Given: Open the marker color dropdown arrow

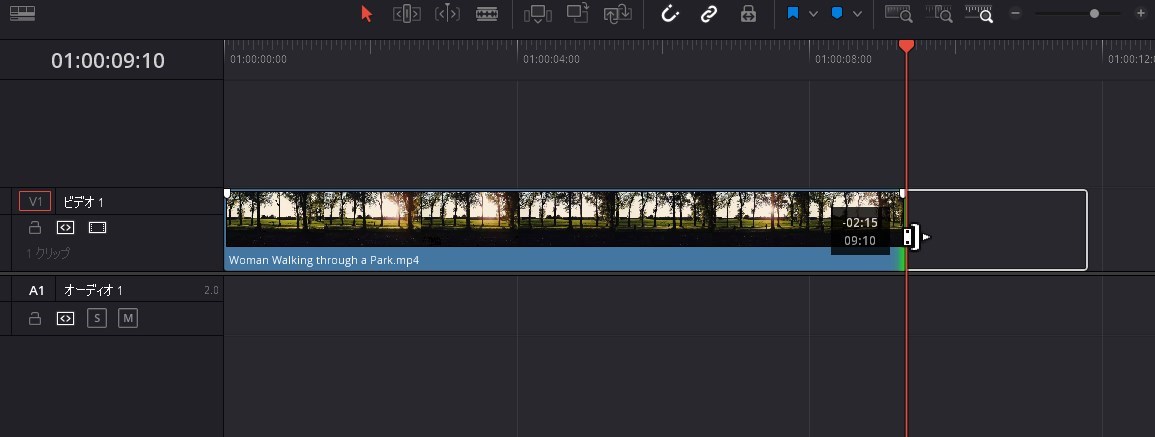Looking at the screenshot, I should tap(857, 13).
